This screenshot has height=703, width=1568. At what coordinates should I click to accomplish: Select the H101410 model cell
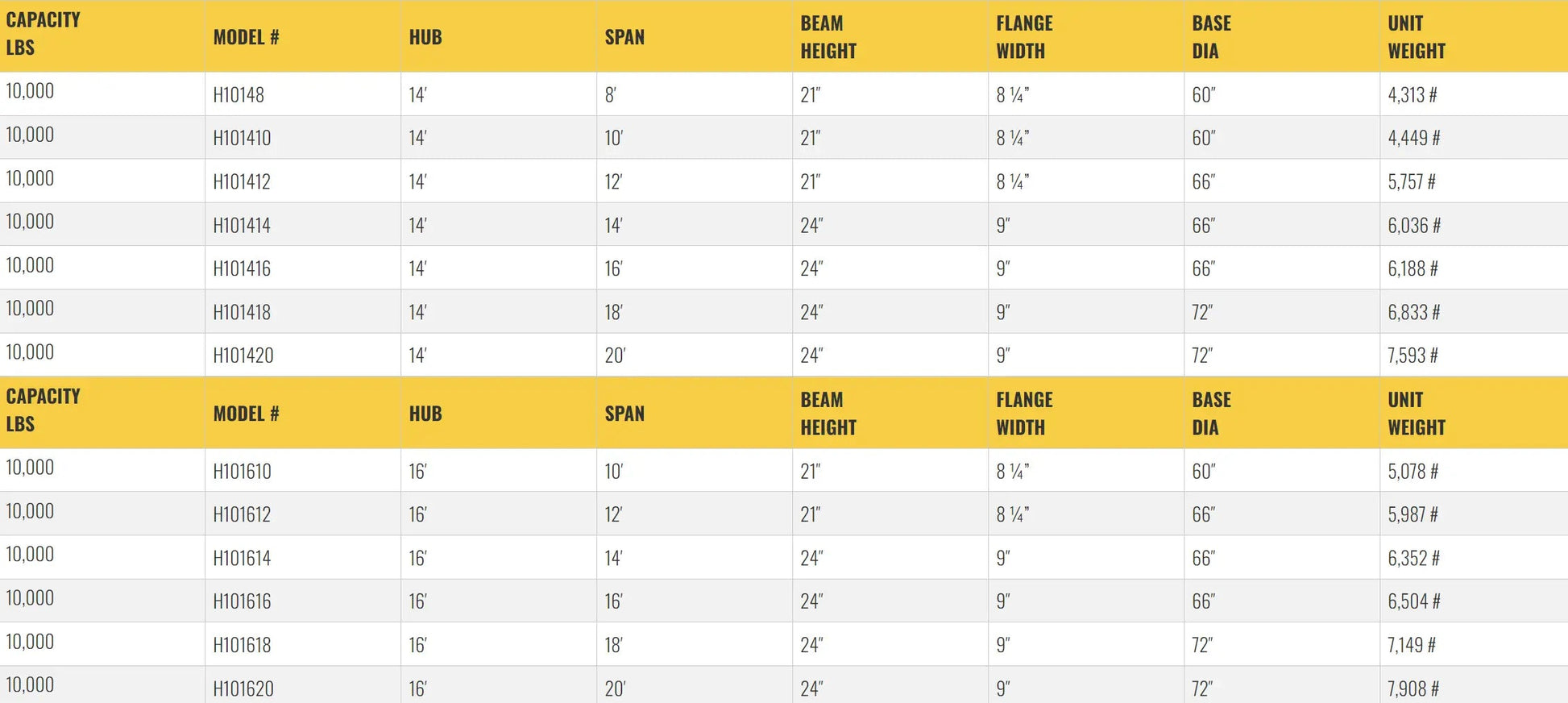[x=242, y=139]
